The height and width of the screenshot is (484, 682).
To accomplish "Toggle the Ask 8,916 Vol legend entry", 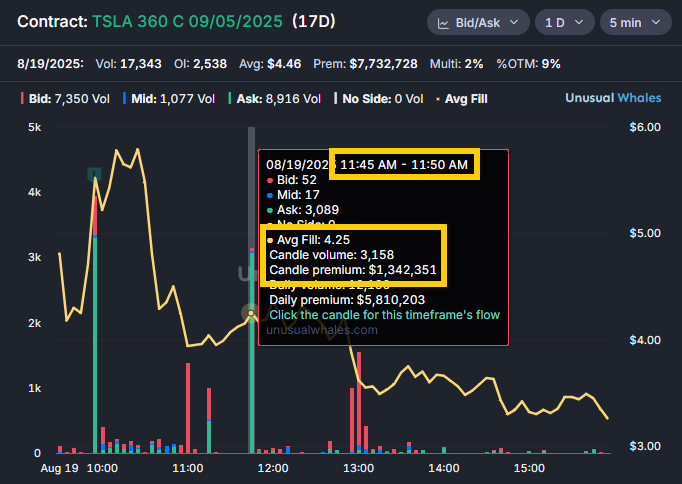I will (x=274, y=99).
